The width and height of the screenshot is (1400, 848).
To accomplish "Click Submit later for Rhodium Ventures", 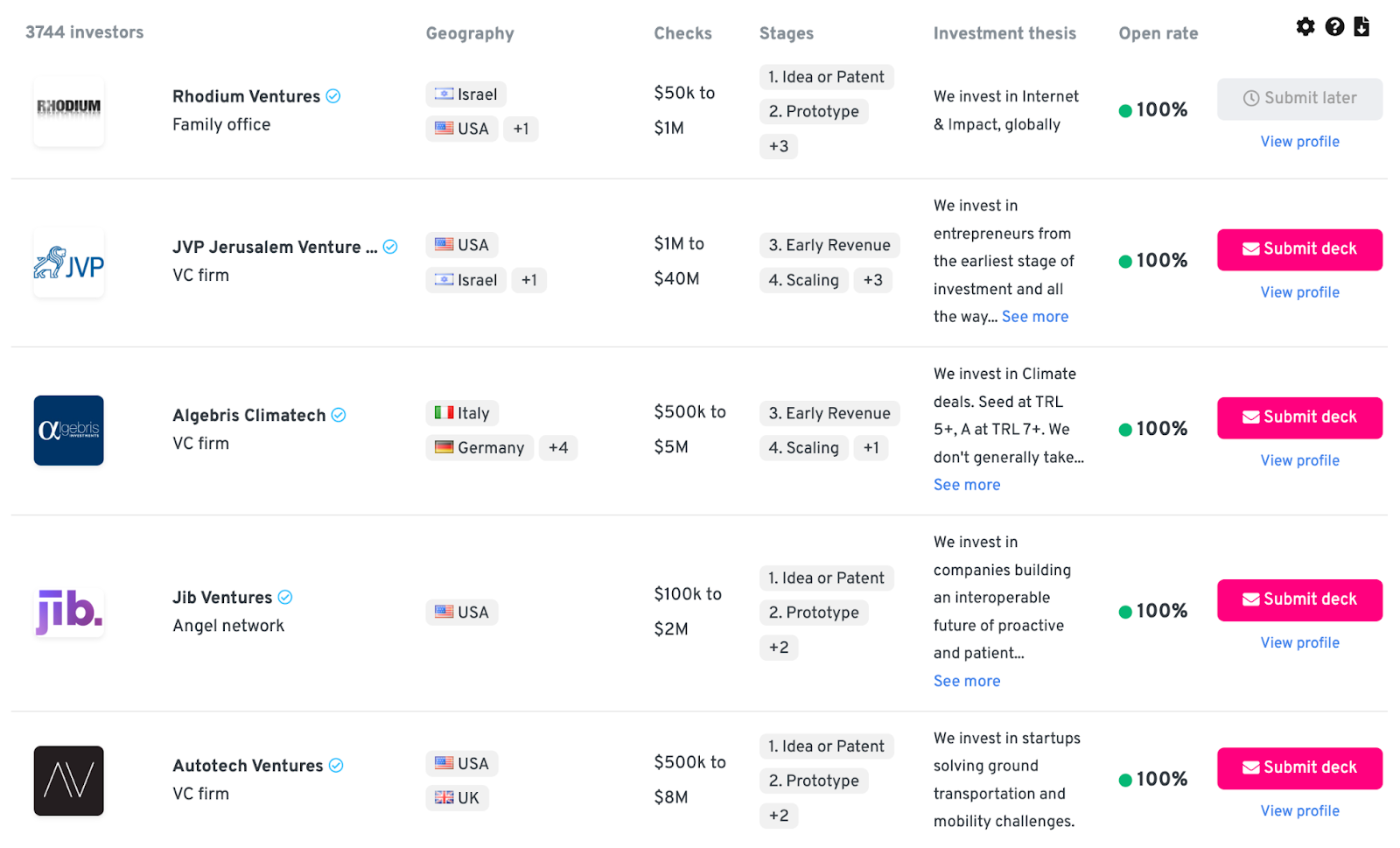I will (x=1298, y=99).
